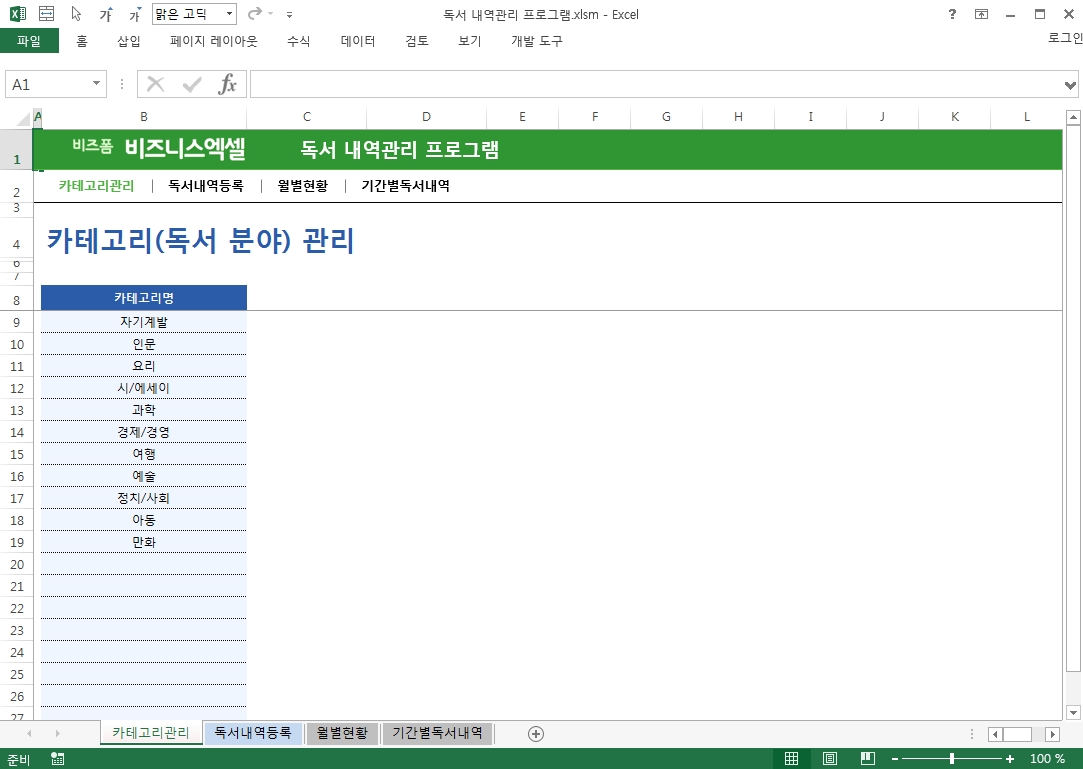Select the 경제/경영 cell

144,432
